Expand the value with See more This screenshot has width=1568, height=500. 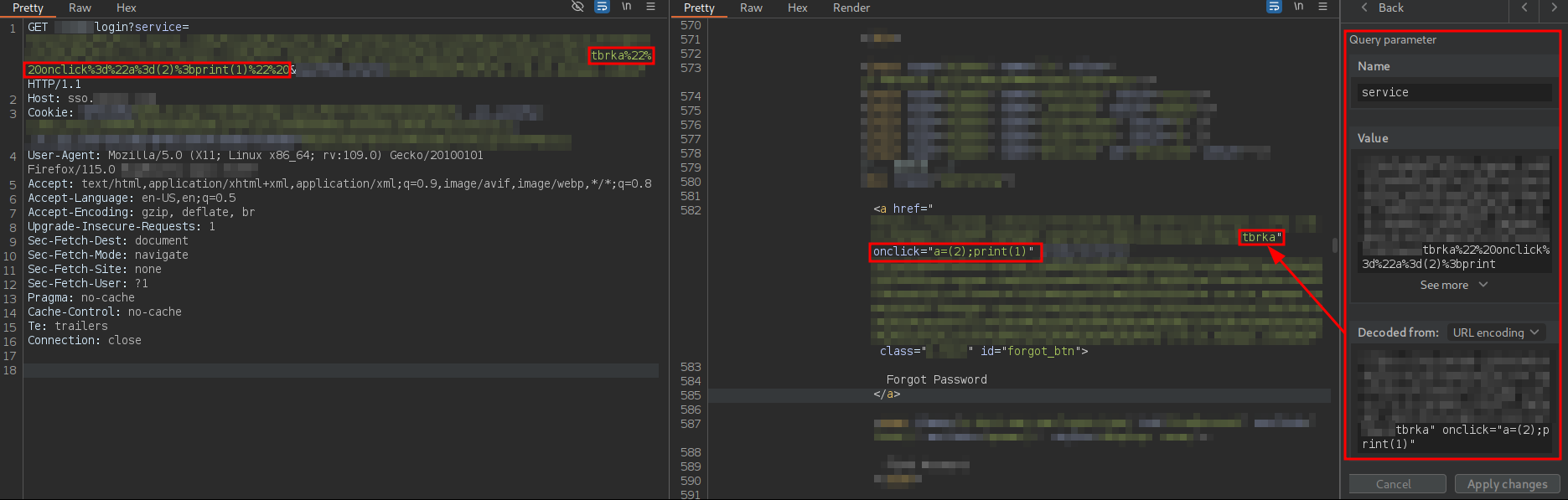1453,286
